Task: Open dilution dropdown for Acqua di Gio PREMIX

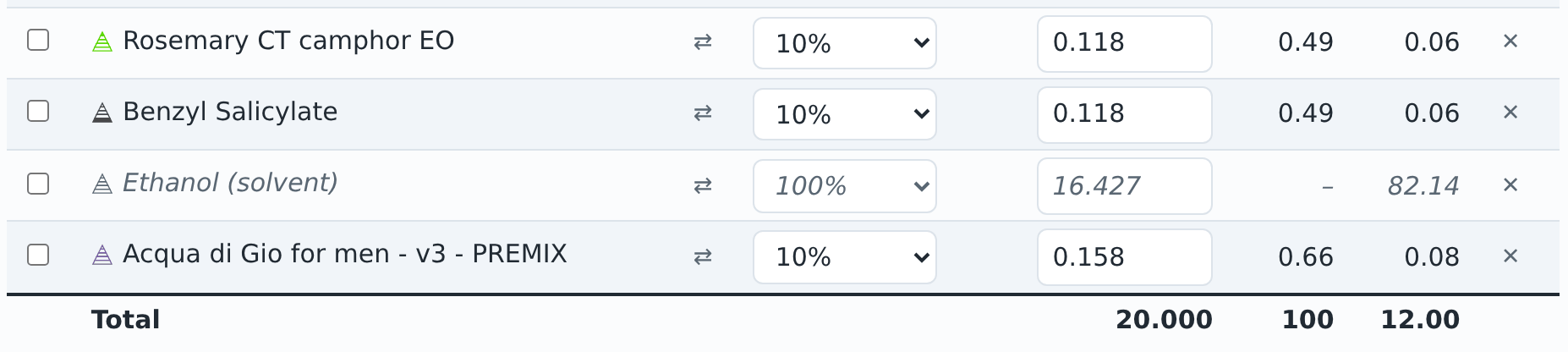Action: [845, 257]
